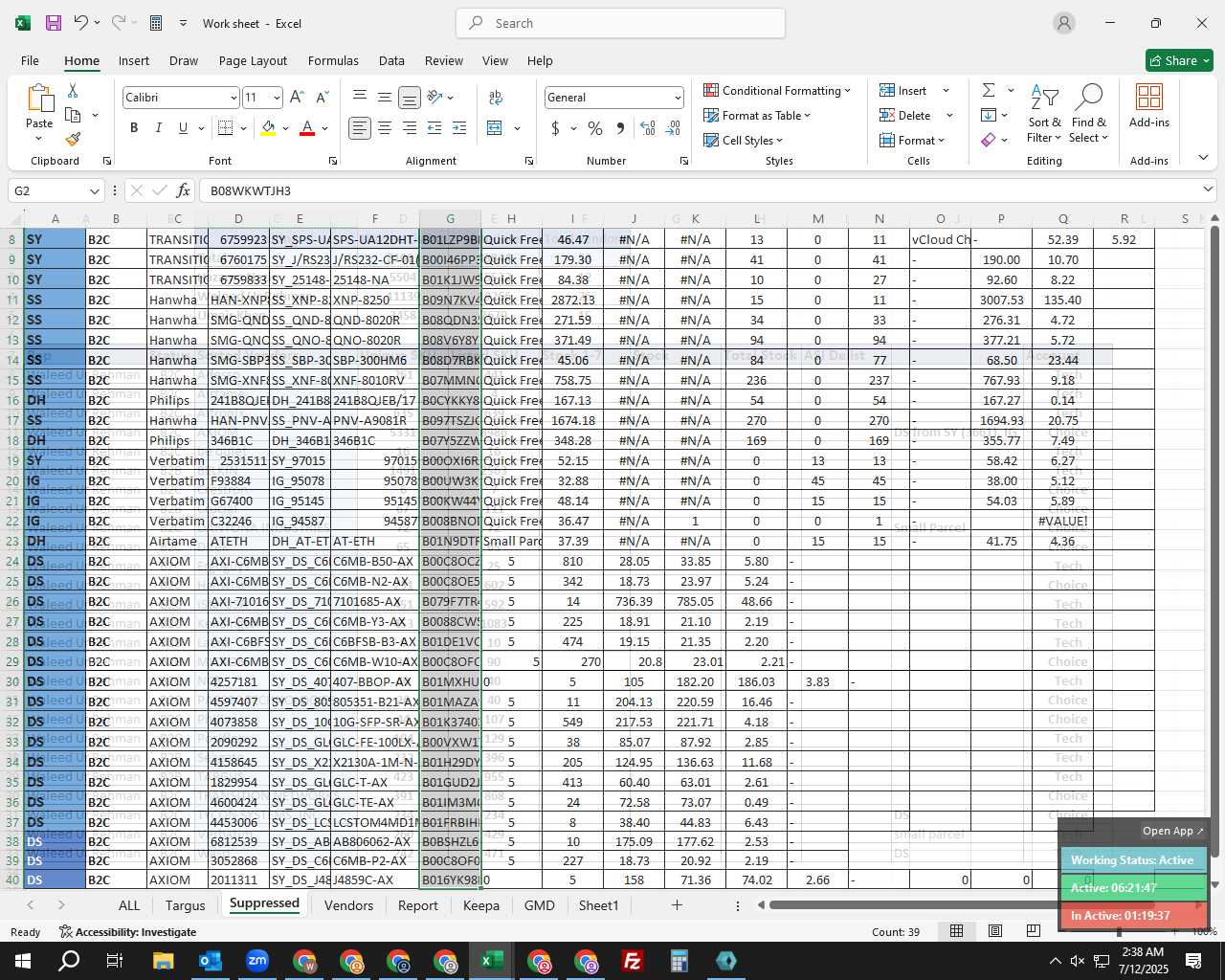The width and height of the screenshot is (1225, 980).
Task: Click the Open App button
Action: click(x=1172, y=831)
